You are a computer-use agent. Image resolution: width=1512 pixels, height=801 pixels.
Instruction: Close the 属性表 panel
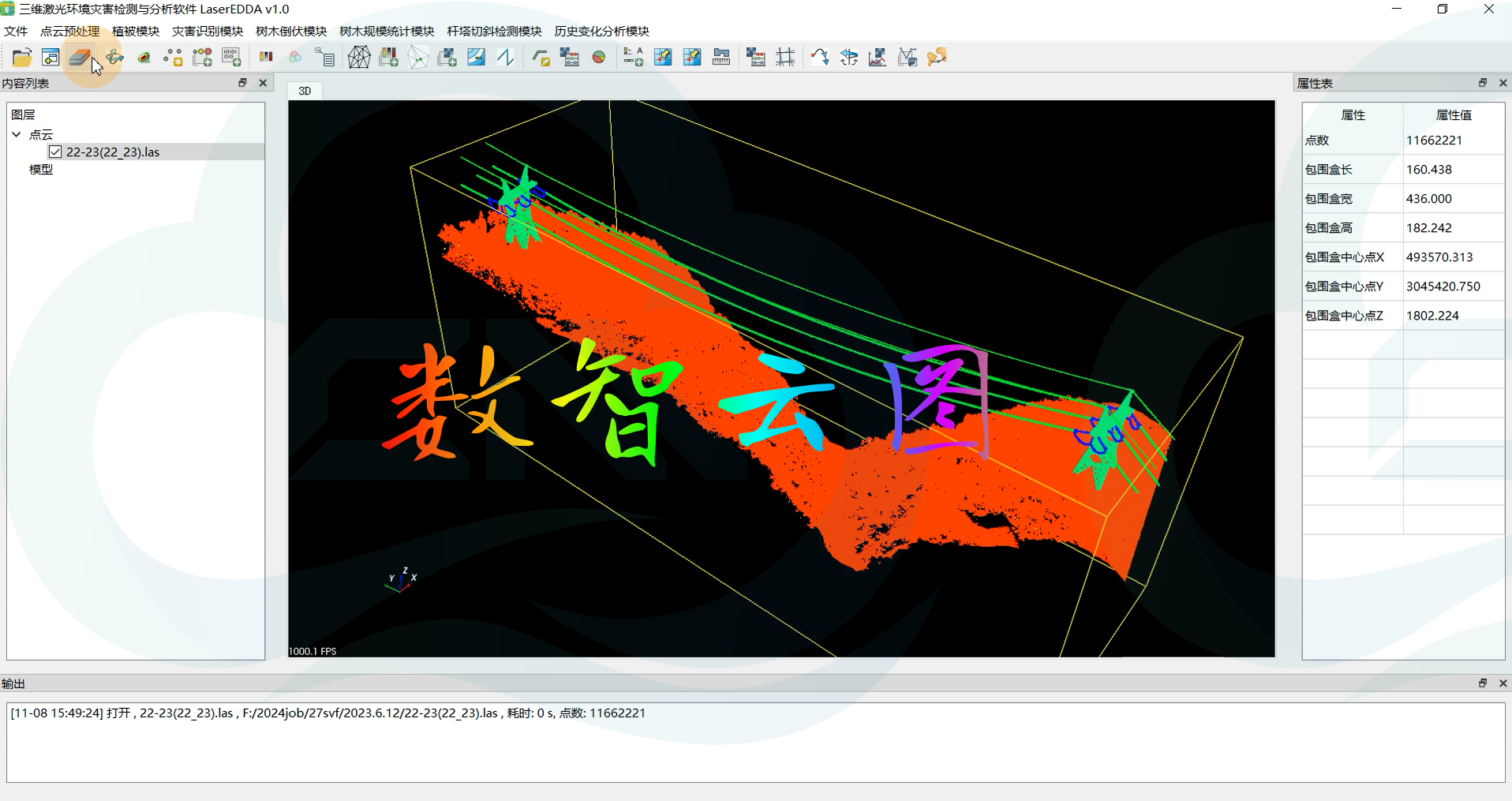pyautogui.click(x=1503, y=83)
